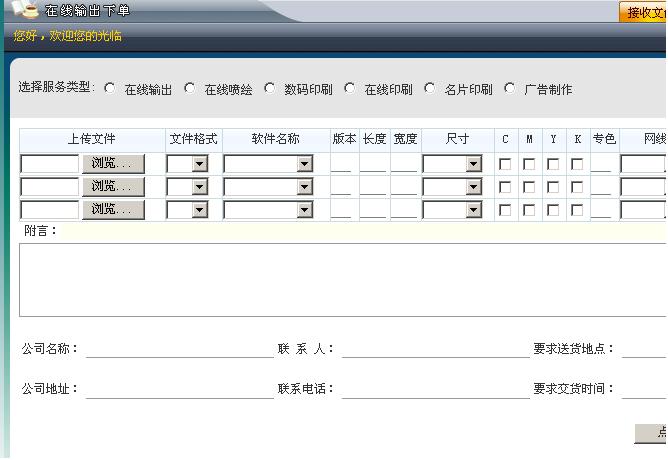Click the submit button at bottom right
The height and width of the screenshot is (460, 668).
pos(651,434)
